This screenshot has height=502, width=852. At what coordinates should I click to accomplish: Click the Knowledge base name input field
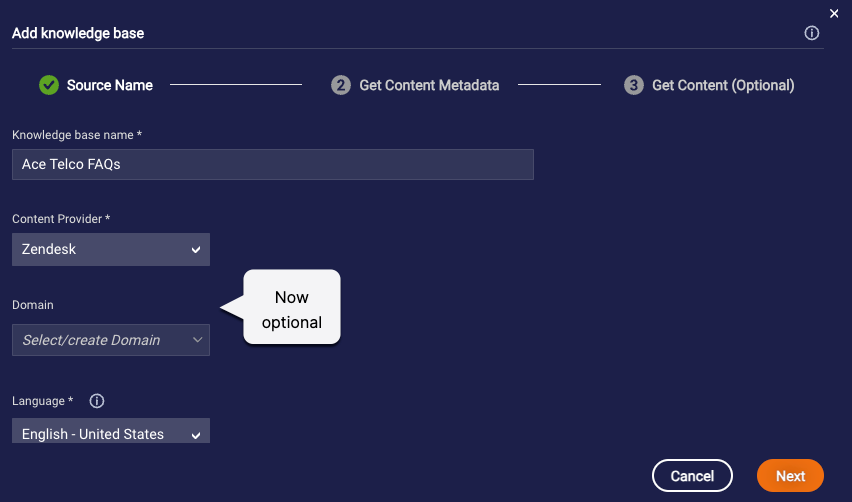tap(273, 164)
